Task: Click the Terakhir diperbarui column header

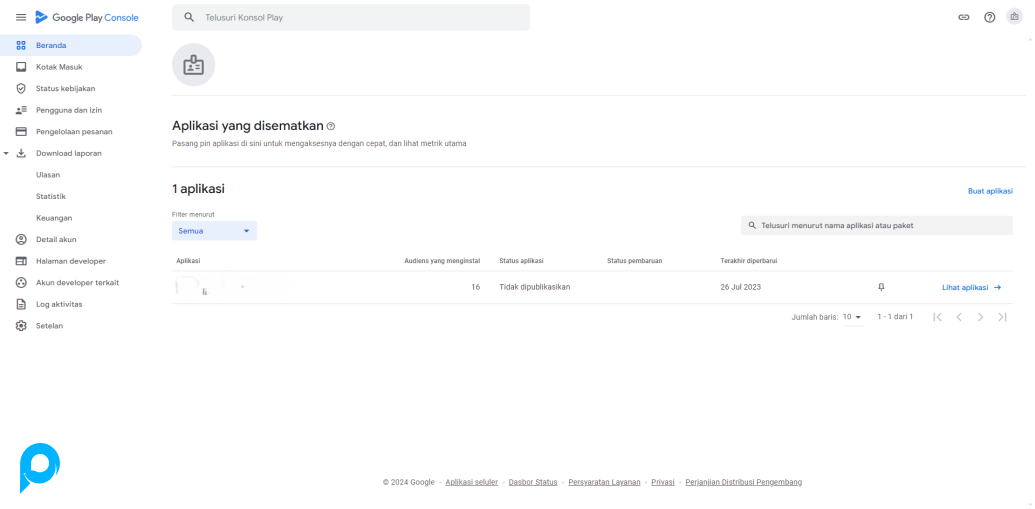Action: pos(749,261)
